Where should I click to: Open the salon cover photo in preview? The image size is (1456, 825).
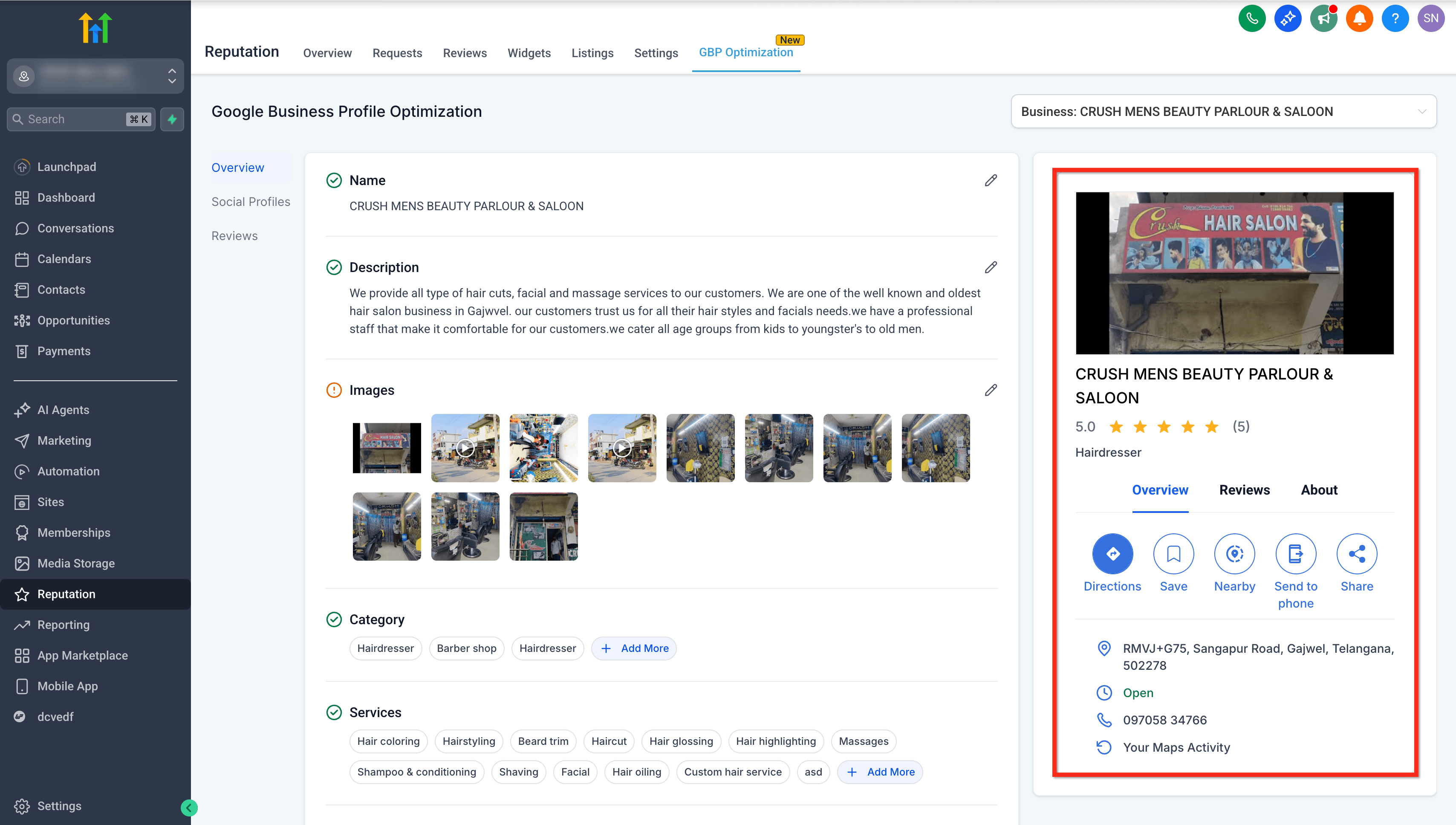[1234, 273]
